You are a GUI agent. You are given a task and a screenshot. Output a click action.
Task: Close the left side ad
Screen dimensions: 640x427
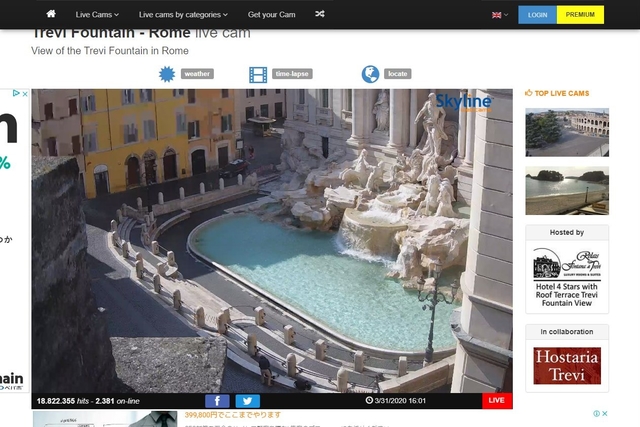(25, 93)
